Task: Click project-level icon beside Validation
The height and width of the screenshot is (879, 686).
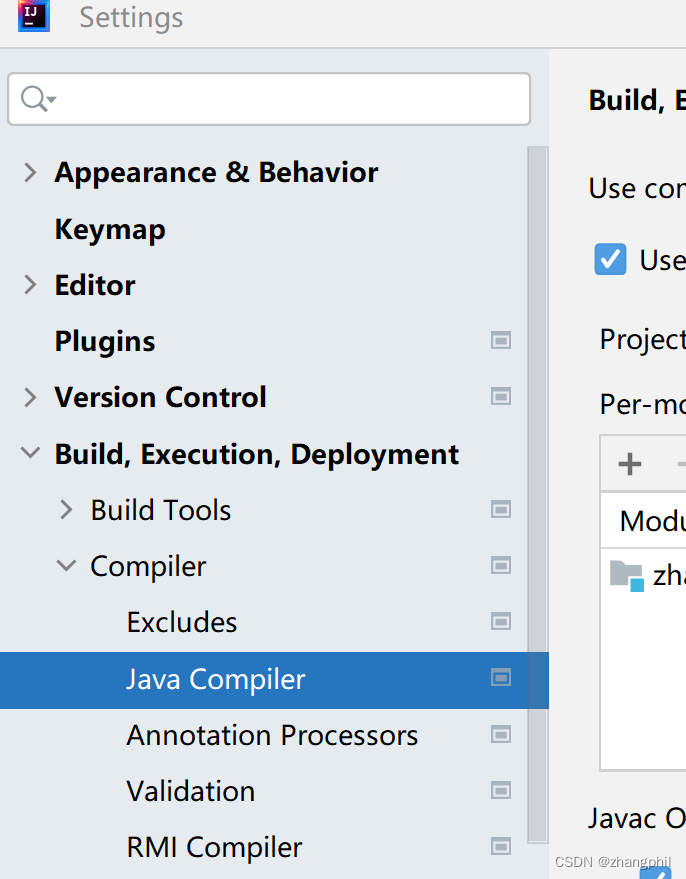Action: coord(500,790)
